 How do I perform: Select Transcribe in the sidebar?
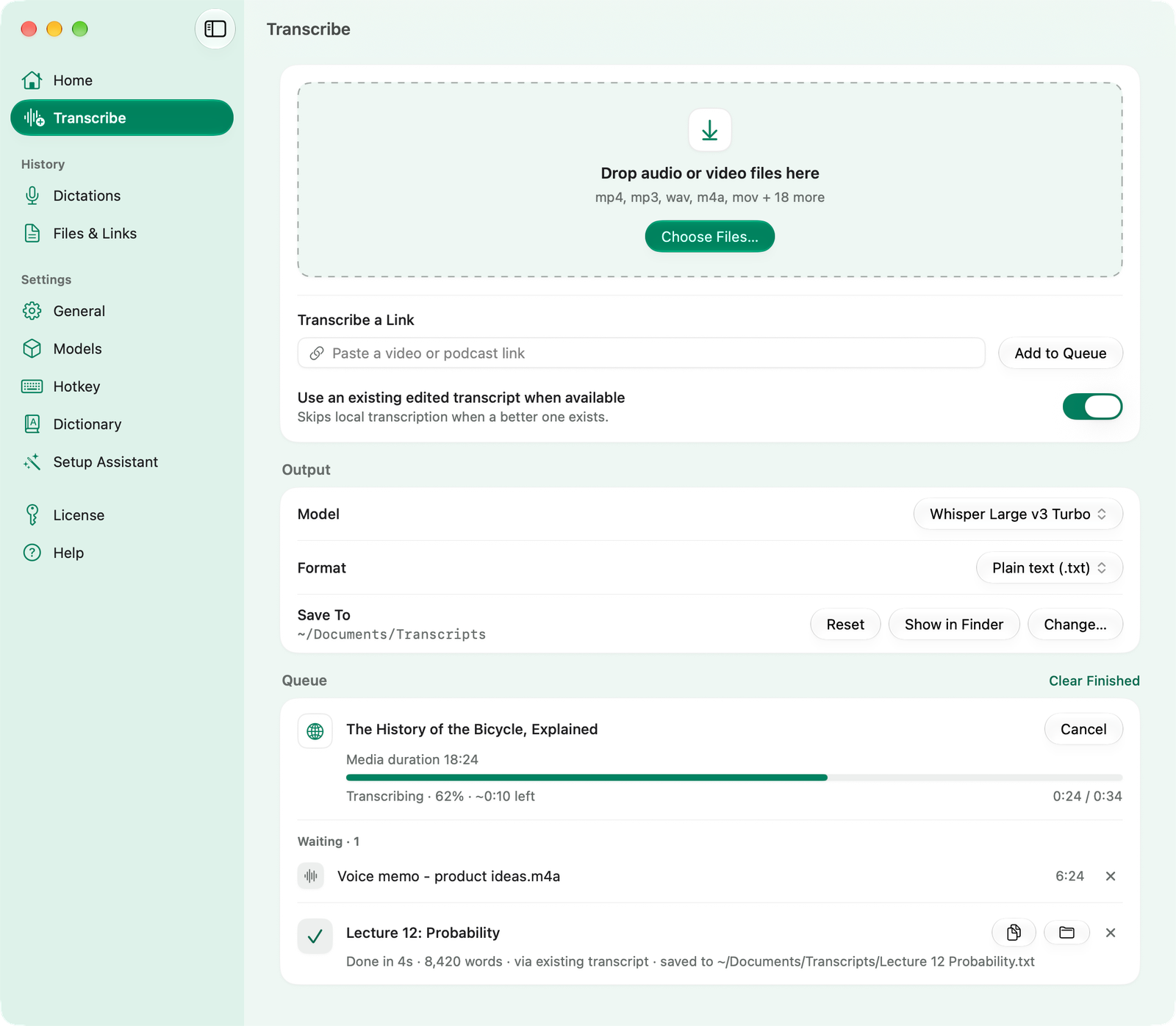pos(122,118)
